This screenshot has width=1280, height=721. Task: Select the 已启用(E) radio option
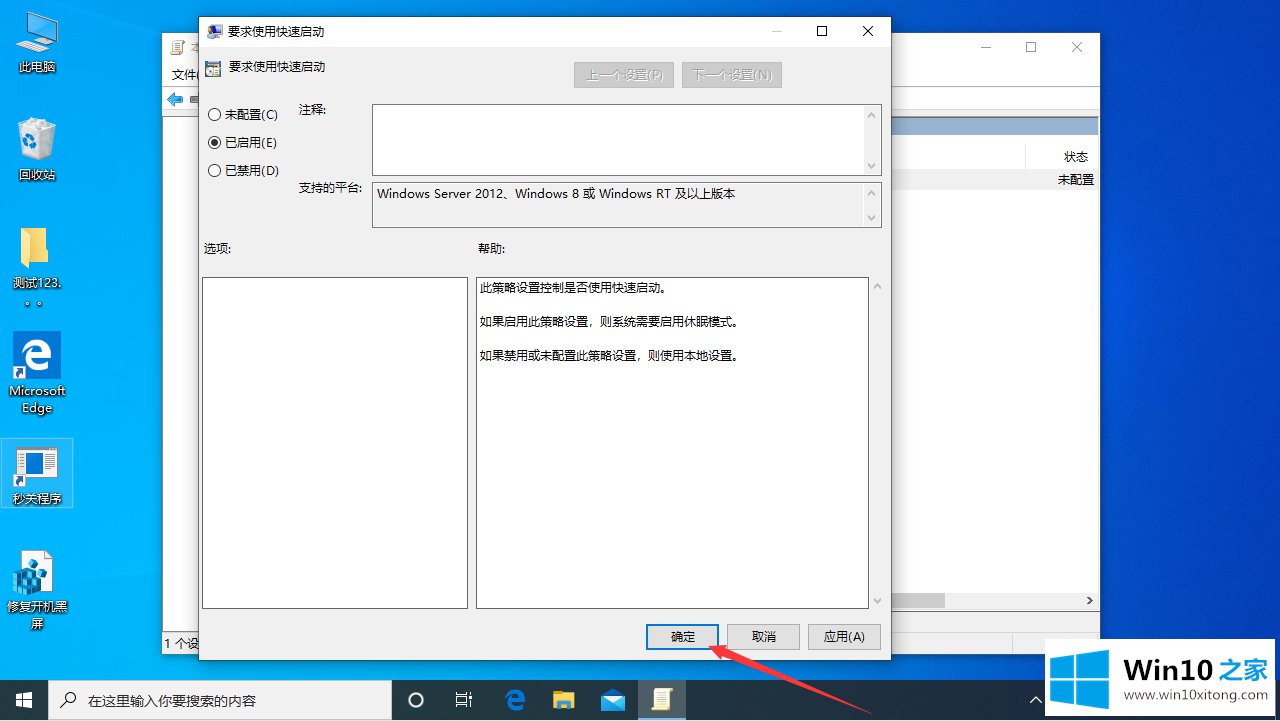tap(242, 143)
